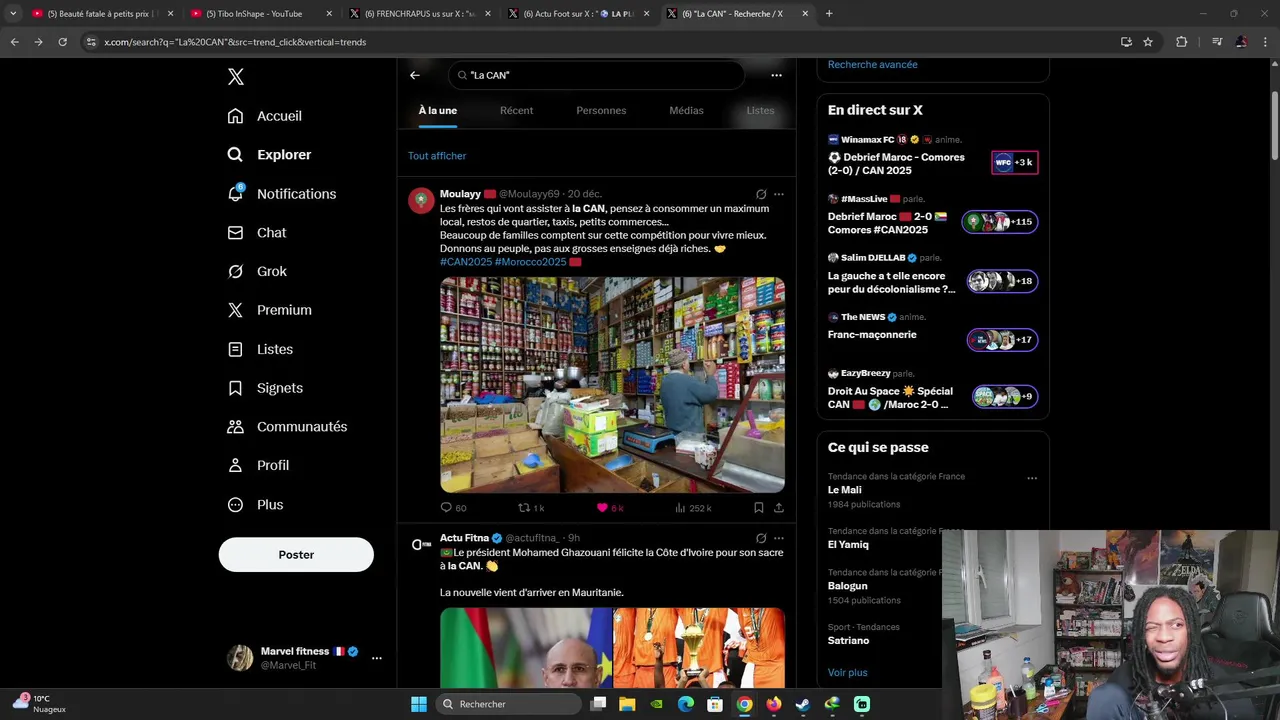Click the #Morocco2025 hashtag

[530, 262]
